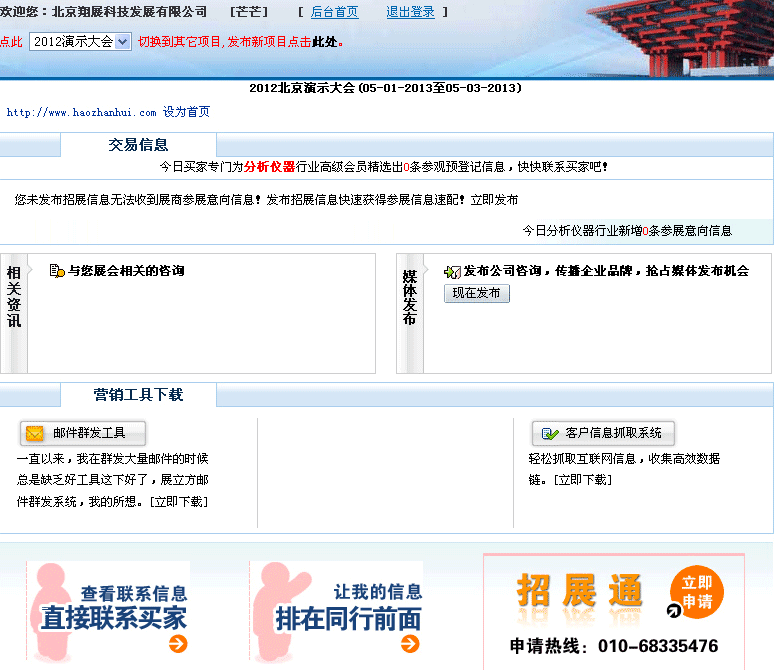Image resolution: width=774 pixels, height=670 pixels.
Task: Click the 客户信息抓取系统 checkmark icon
Action: point(550,433)
